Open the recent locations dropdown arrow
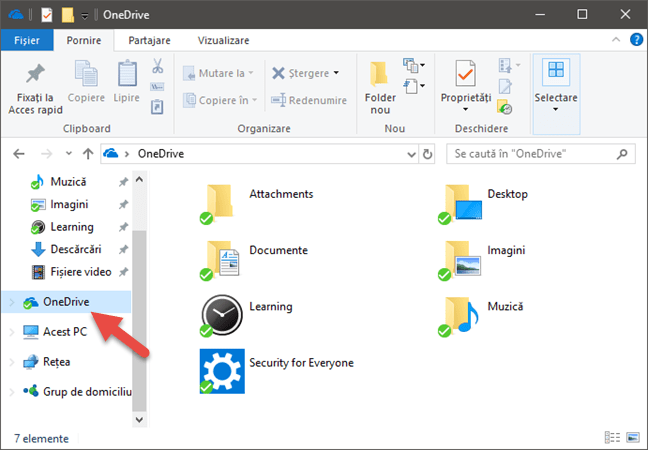The image size is (648, 450). [69, 153]
